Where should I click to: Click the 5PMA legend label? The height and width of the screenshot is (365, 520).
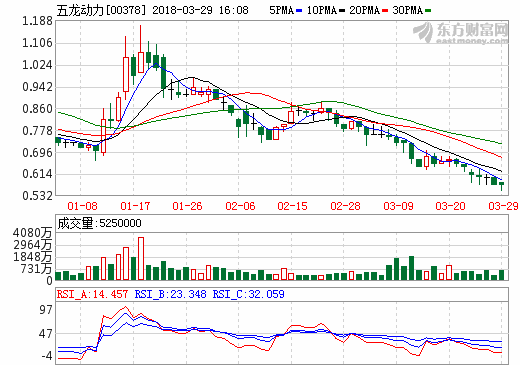pyautogui.click(x=282, y=10)
